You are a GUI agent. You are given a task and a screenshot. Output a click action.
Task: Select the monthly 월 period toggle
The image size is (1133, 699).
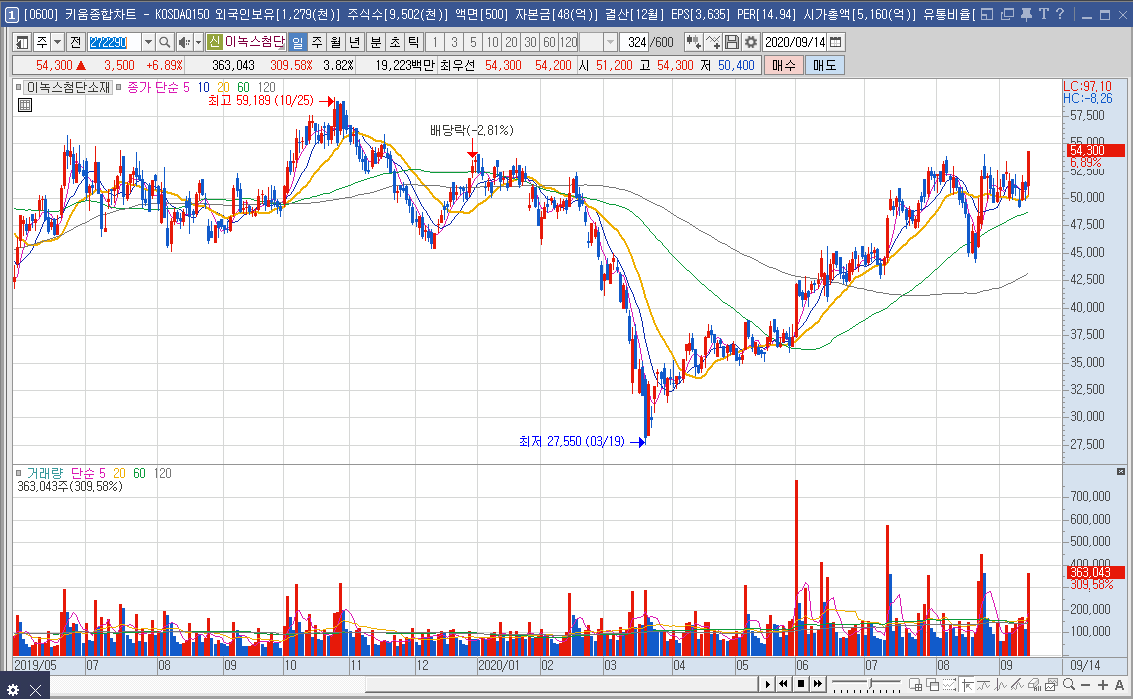tap(335, 43)
